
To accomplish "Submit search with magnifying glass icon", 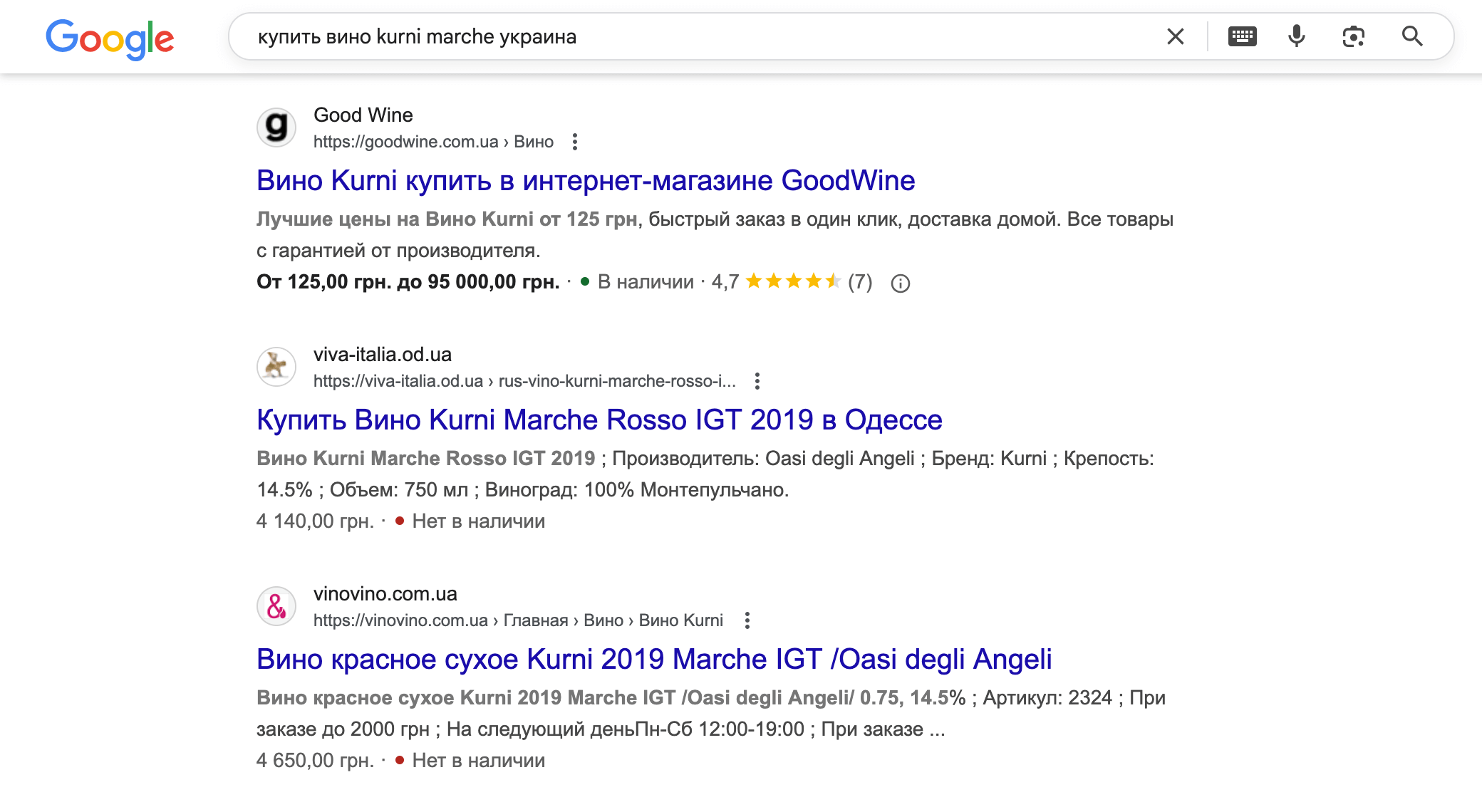I will [1412, 36].
